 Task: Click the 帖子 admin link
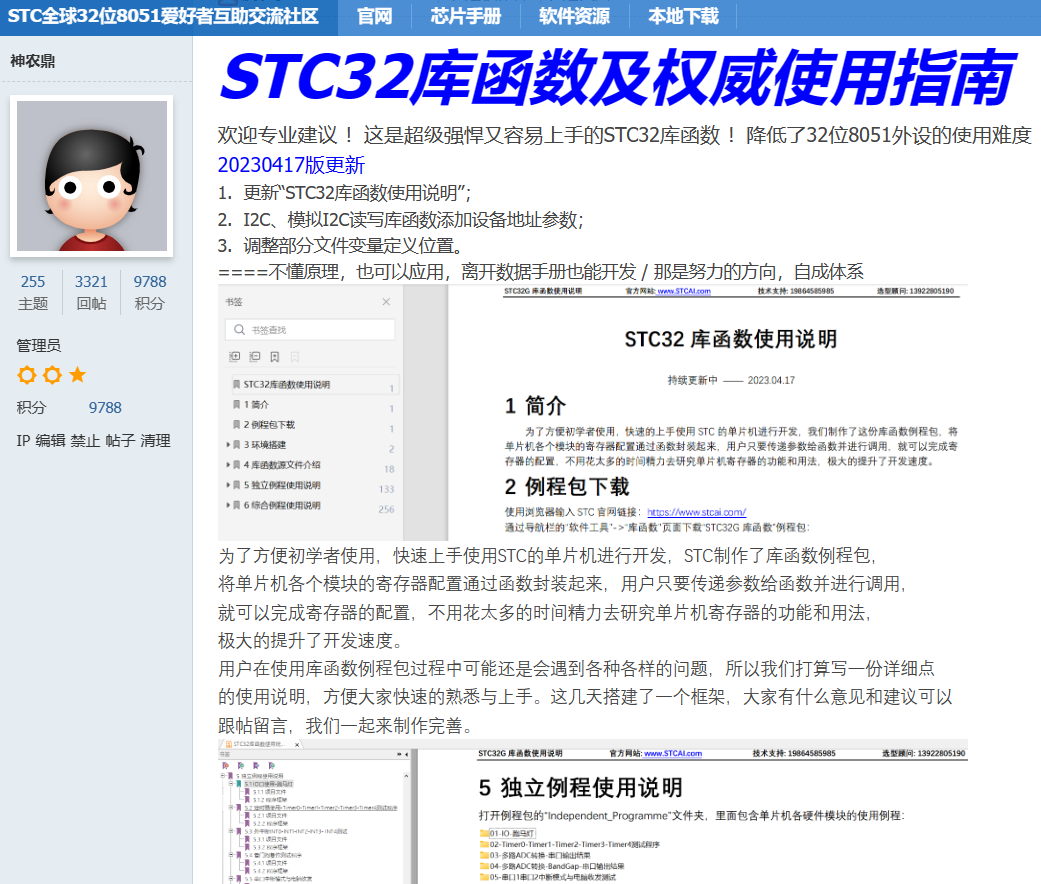click(121, 441)
